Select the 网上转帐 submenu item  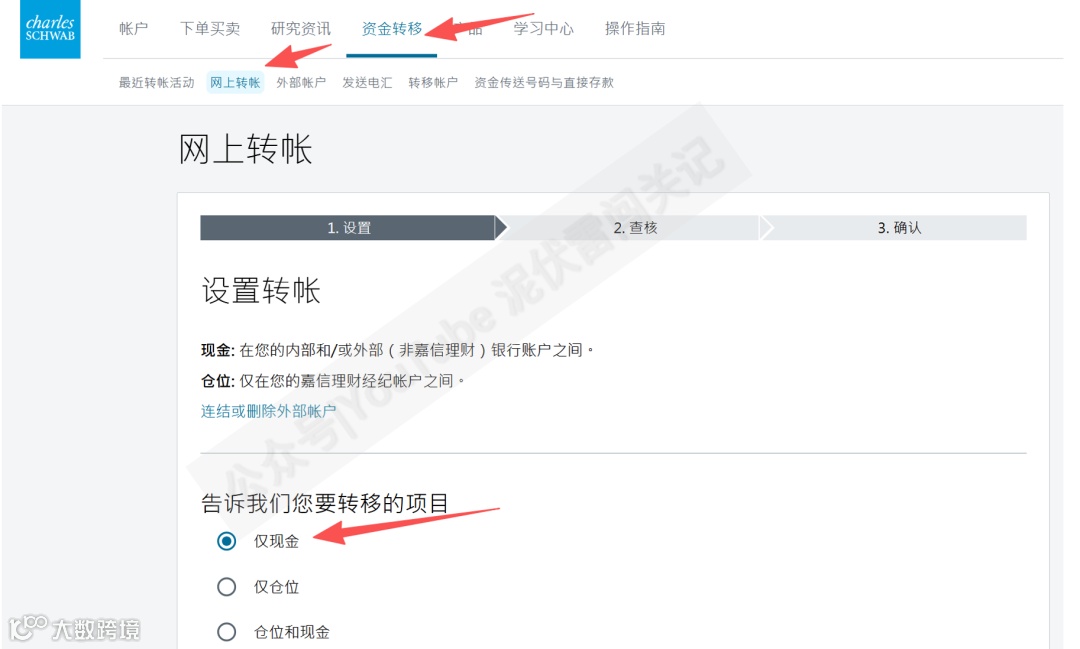pyautogui.click(x=236, y=83)
